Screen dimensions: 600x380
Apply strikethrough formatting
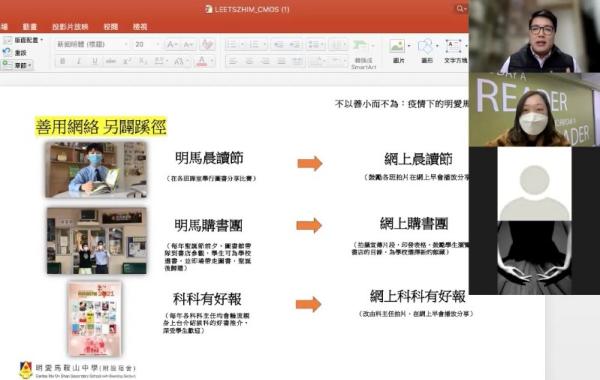(x=111, y=61)
